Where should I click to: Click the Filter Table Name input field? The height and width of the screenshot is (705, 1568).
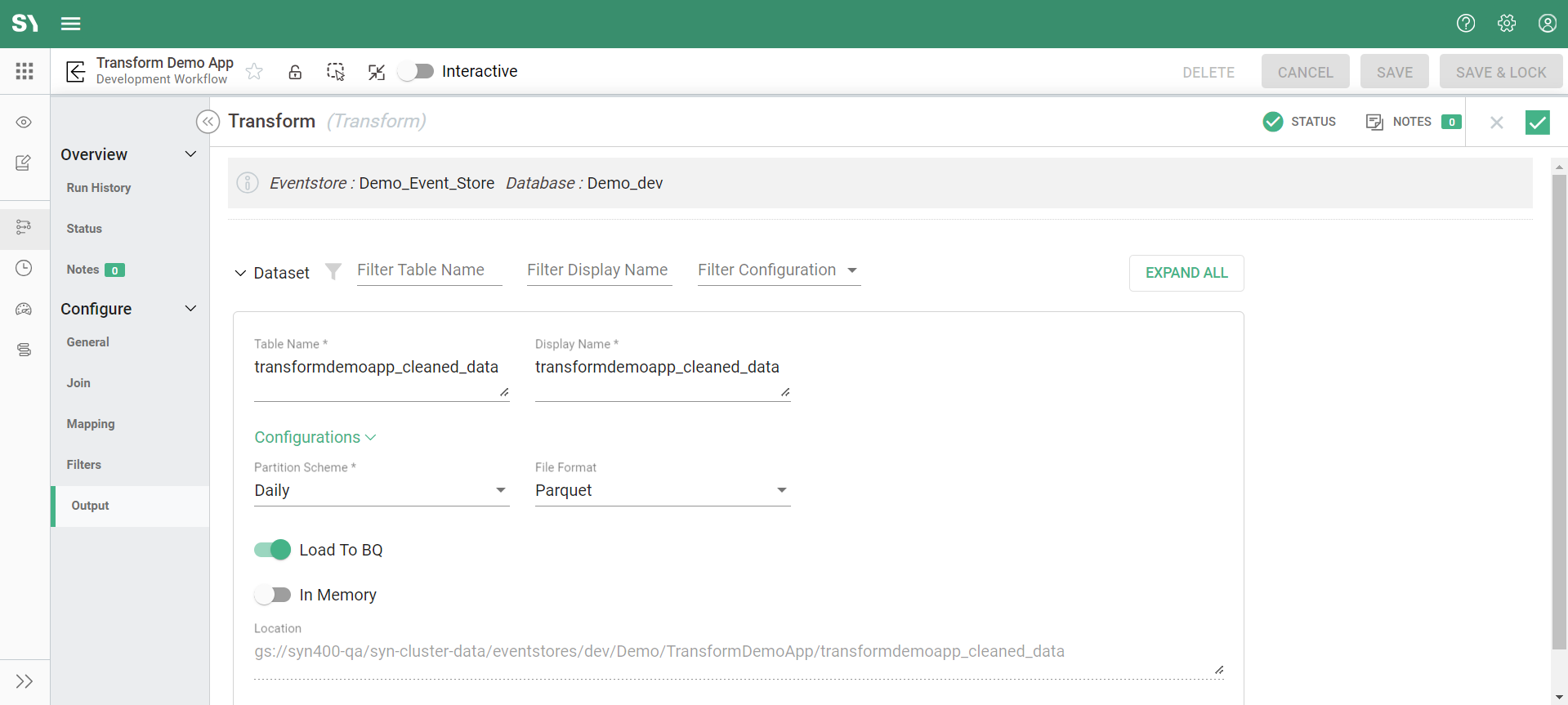pyautogui.click(x=429, y=270)
